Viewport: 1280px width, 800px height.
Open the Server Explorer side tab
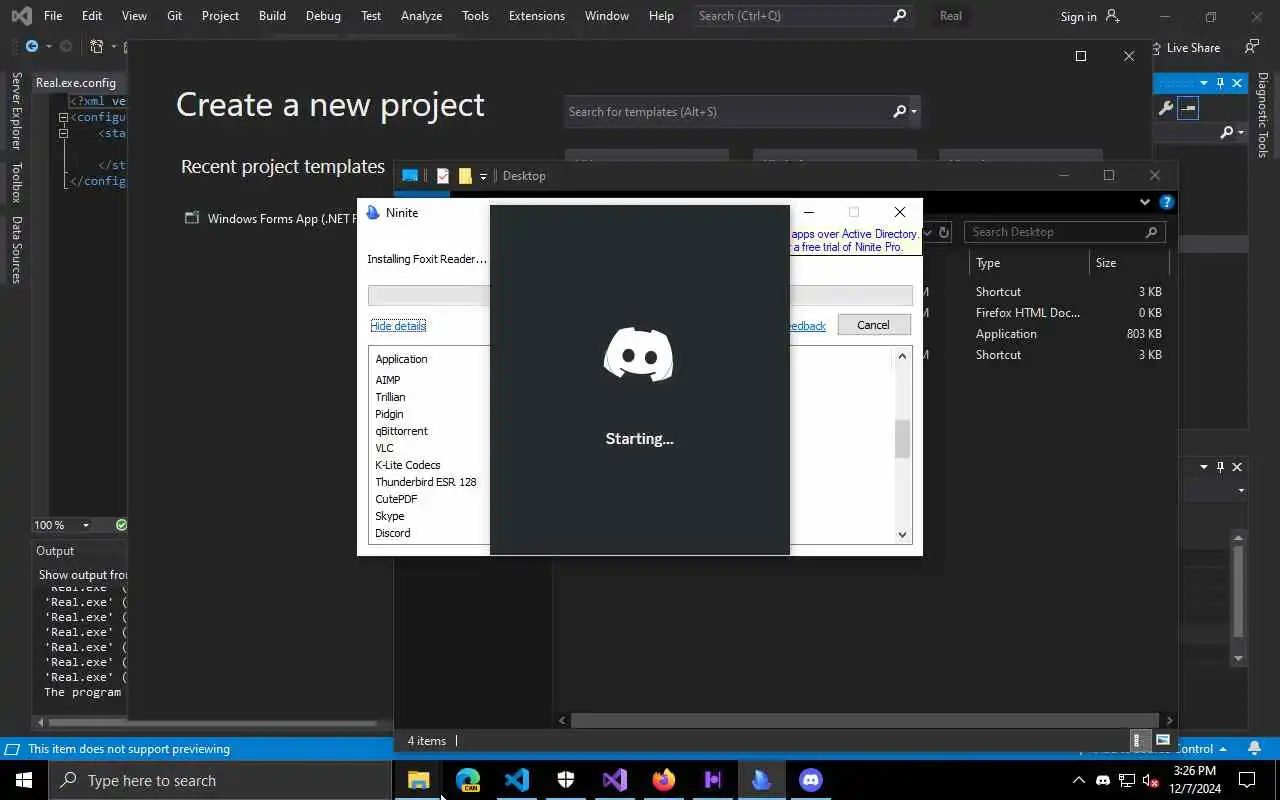[16, 111]
